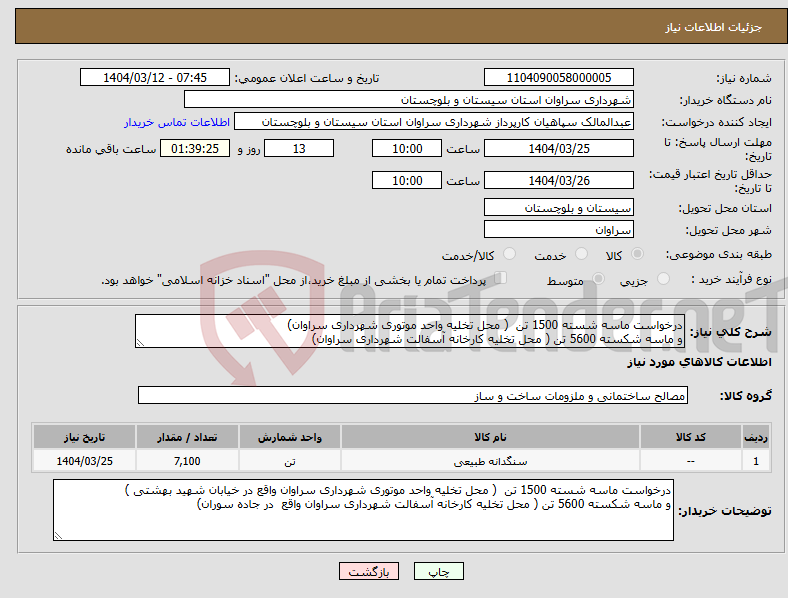Click the تعداد / مقدار column header
Image resolution: width=788 pixels, height=598 pixels.
pos(187,437)
